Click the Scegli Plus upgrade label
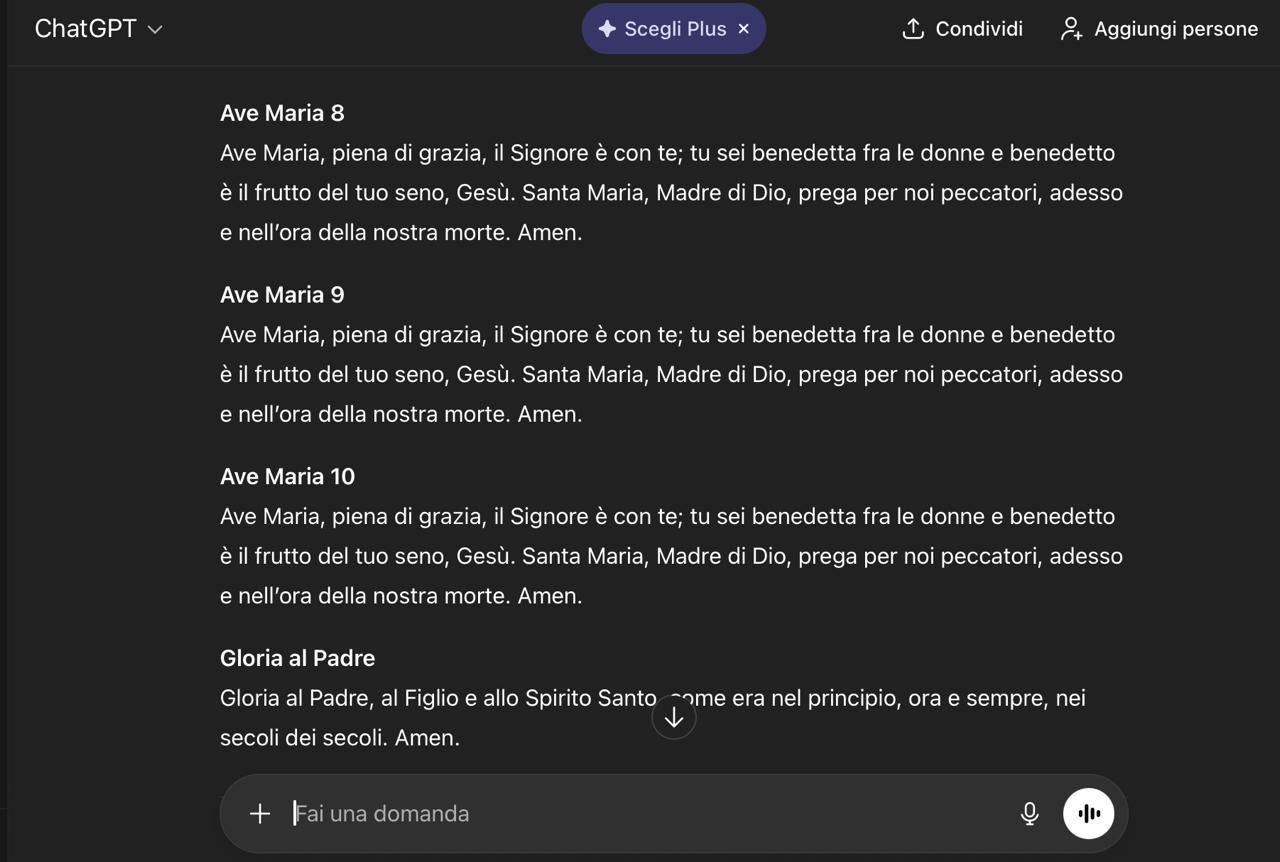The width and height of the screenshot is (1280, 862). pos(675,29)
